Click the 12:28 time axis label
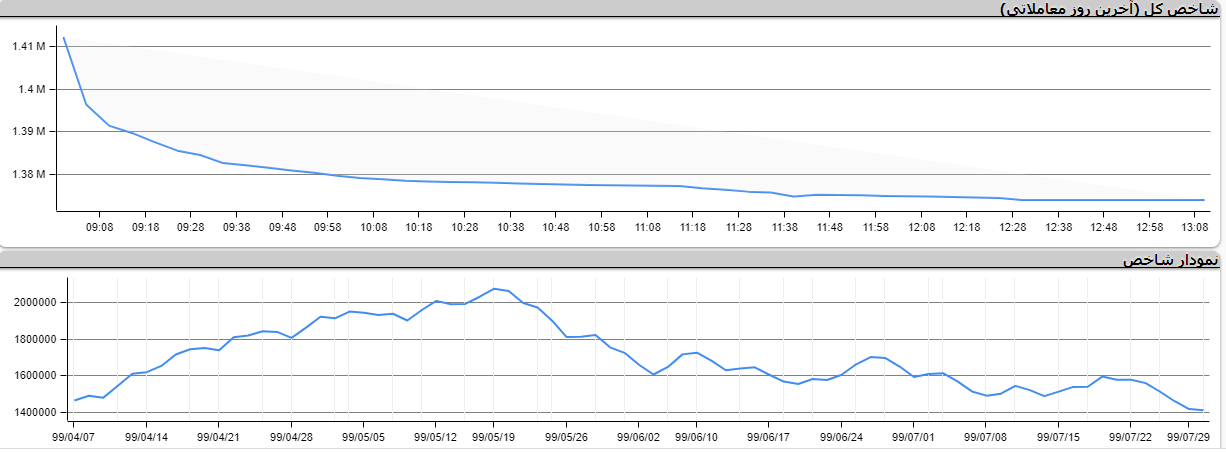This screenshot has width=1226, height=452. pos(1012,227)
